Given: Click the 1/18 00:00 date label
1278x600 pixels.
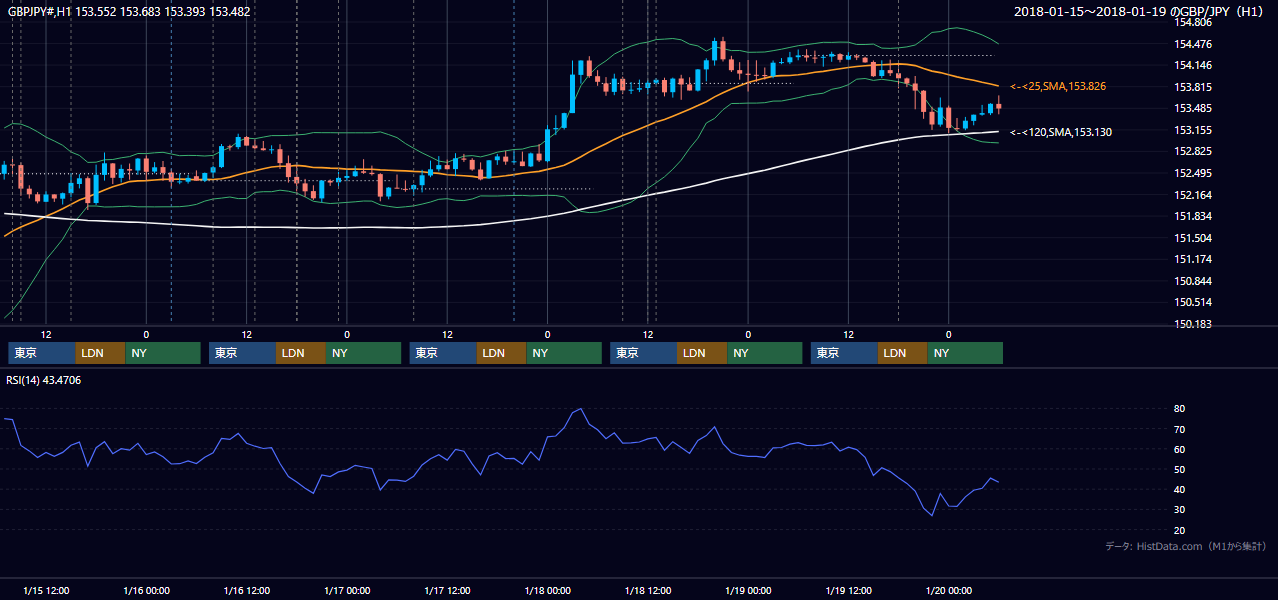Looking at the screenshot, I should point(548,590).
